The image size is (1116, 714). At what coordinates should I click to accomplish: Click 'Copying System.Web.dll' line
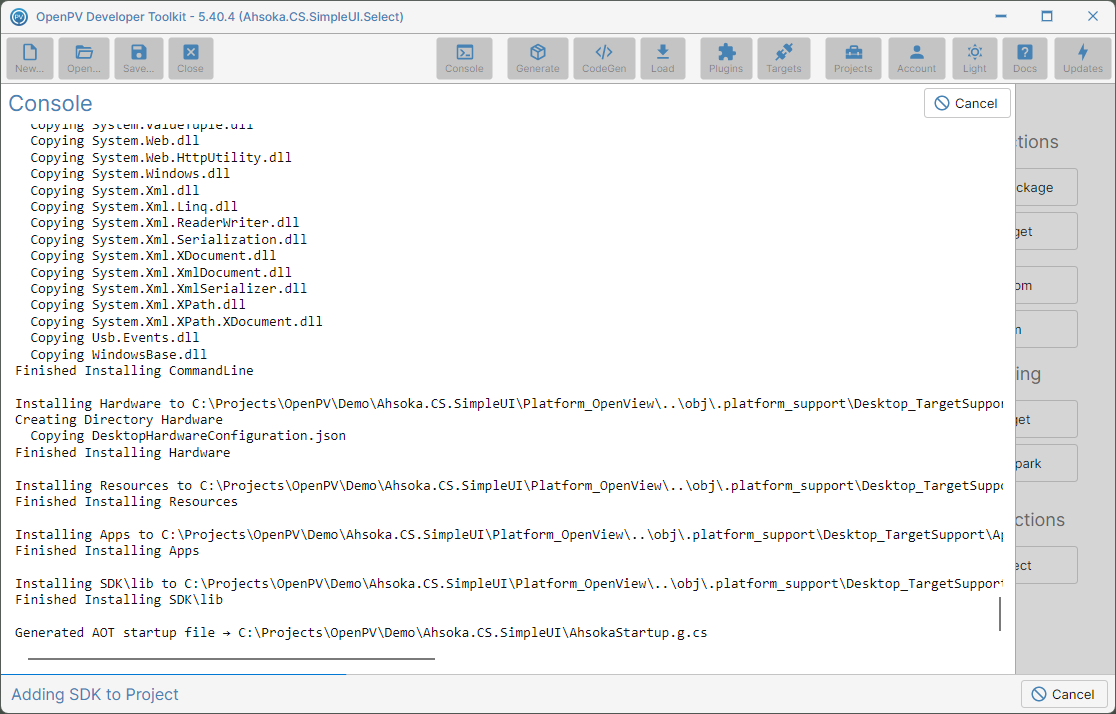115,141
